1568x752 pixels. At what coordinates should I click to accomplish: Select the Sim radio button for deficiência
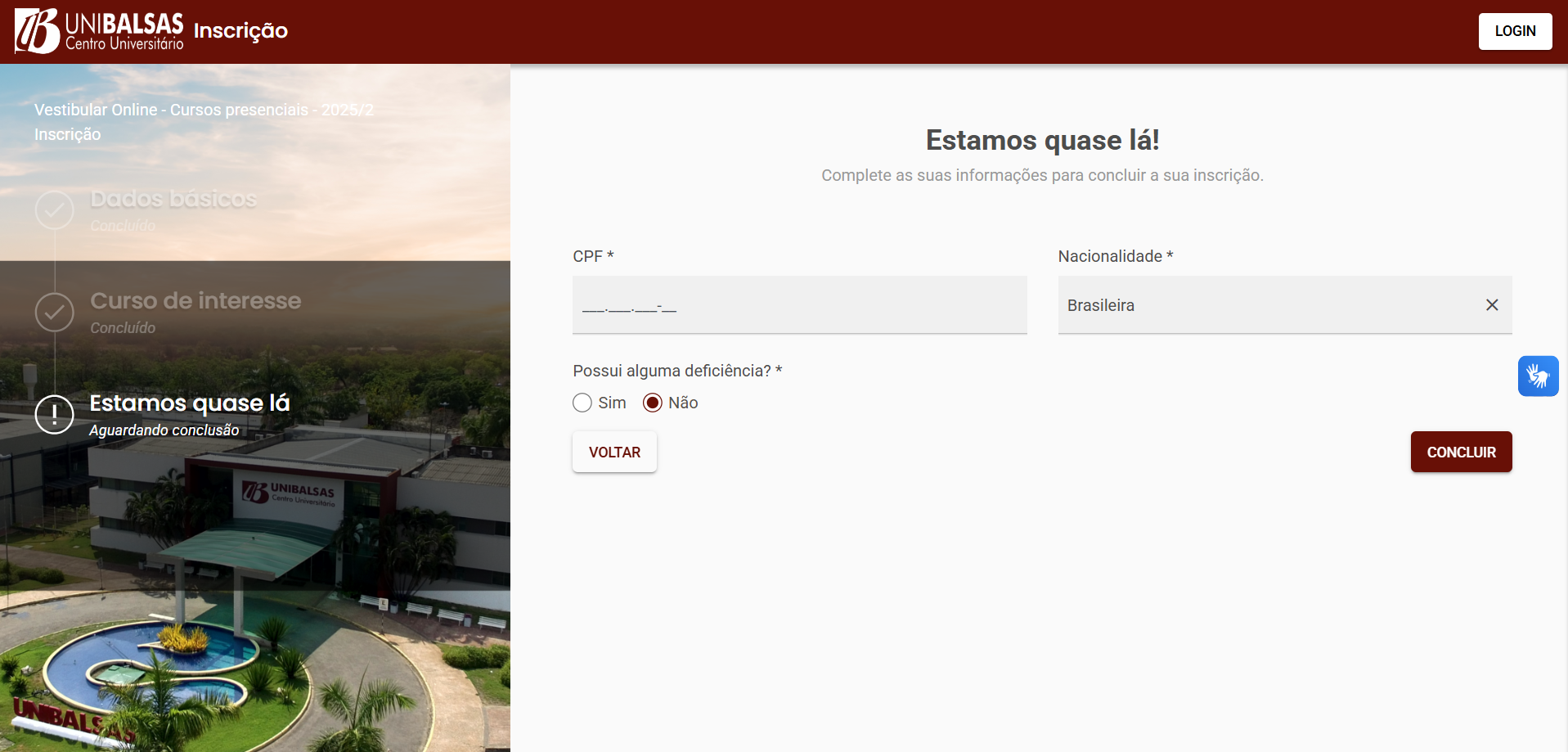(x=582, y=403)
